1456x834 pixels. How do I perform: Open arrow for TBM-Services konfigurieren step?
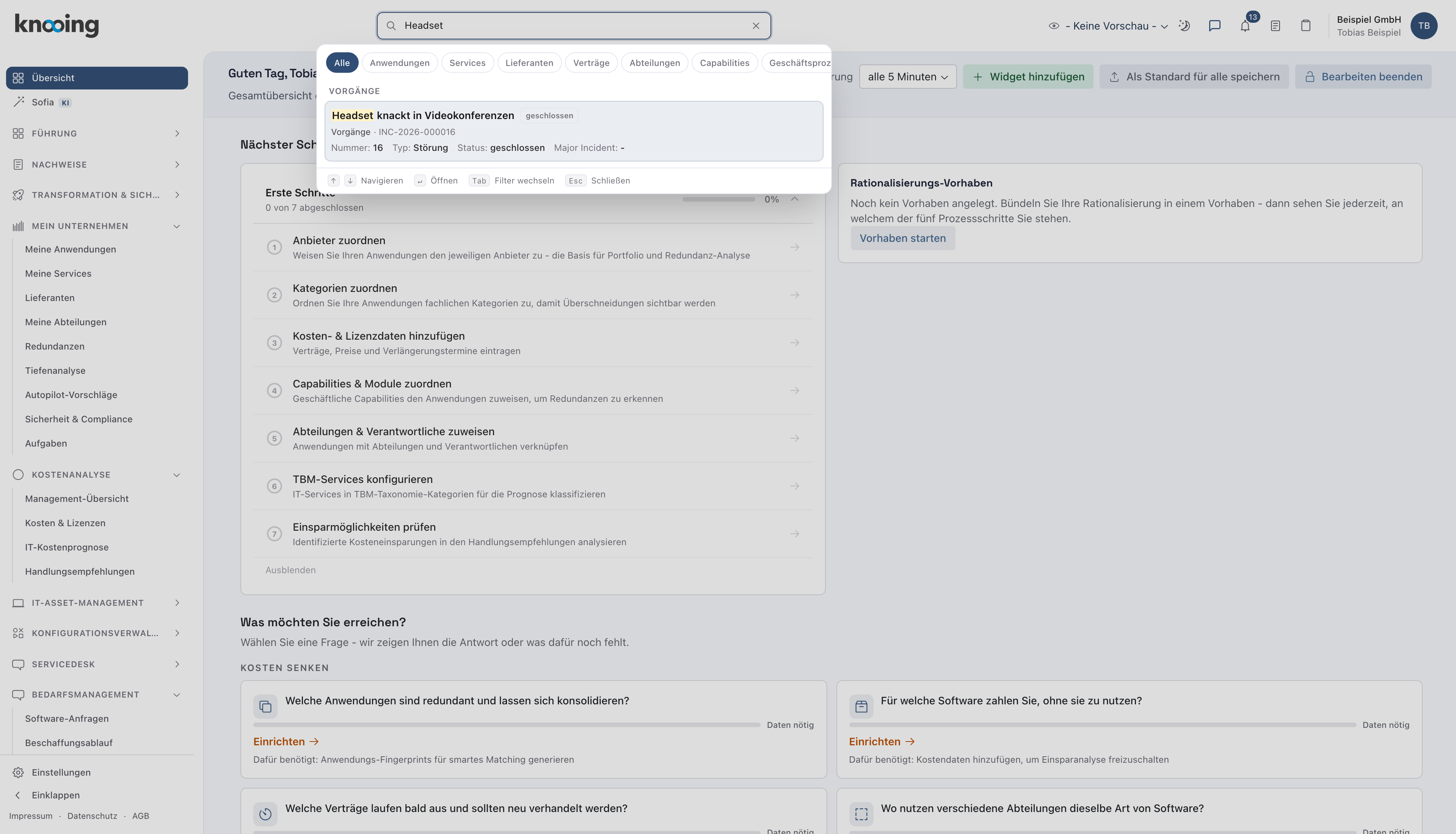click(794, 486)
